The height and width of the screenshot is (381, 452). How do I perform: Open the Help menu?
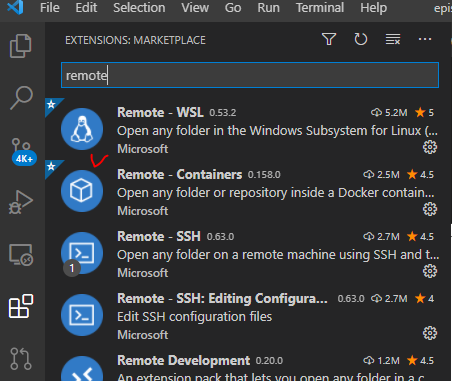[x=373, y=7]
